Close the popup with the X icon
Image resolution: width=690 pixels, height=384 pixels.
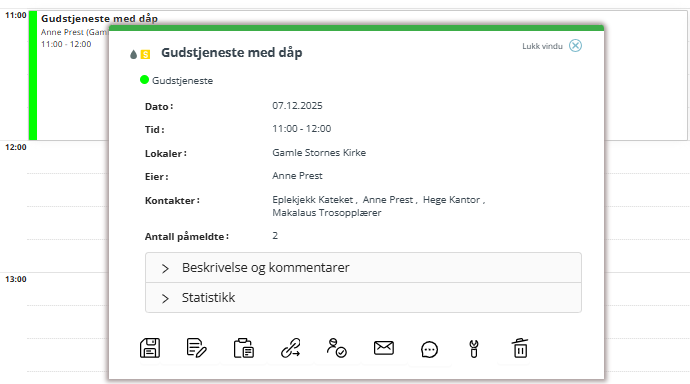575,46
